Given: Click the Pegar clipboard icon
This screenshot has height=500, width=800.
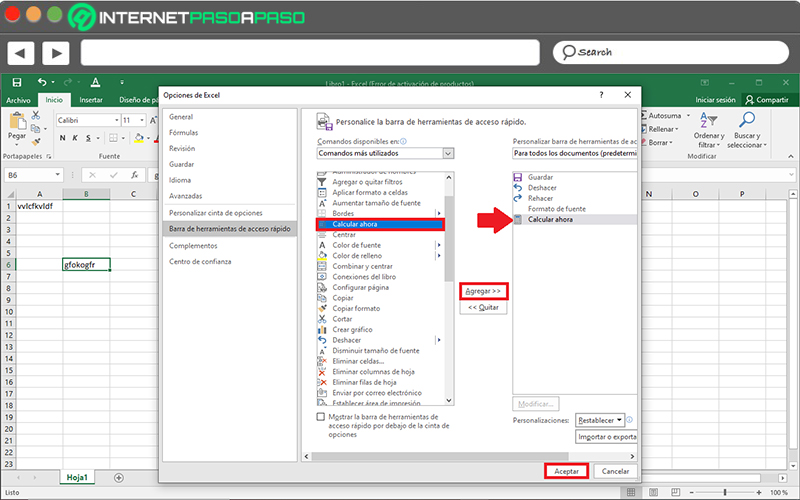Looking at the screenshot, I should pyautogui.click(x=16, y=124).
